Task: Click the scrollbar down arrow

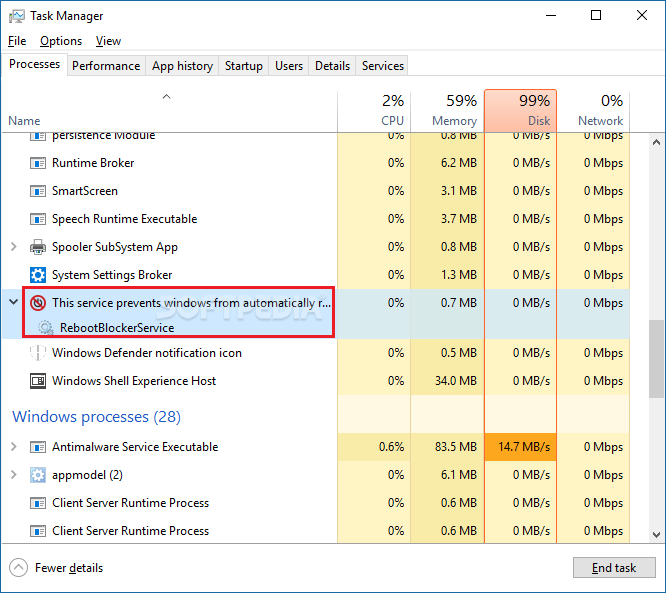Action: [656, 534]
